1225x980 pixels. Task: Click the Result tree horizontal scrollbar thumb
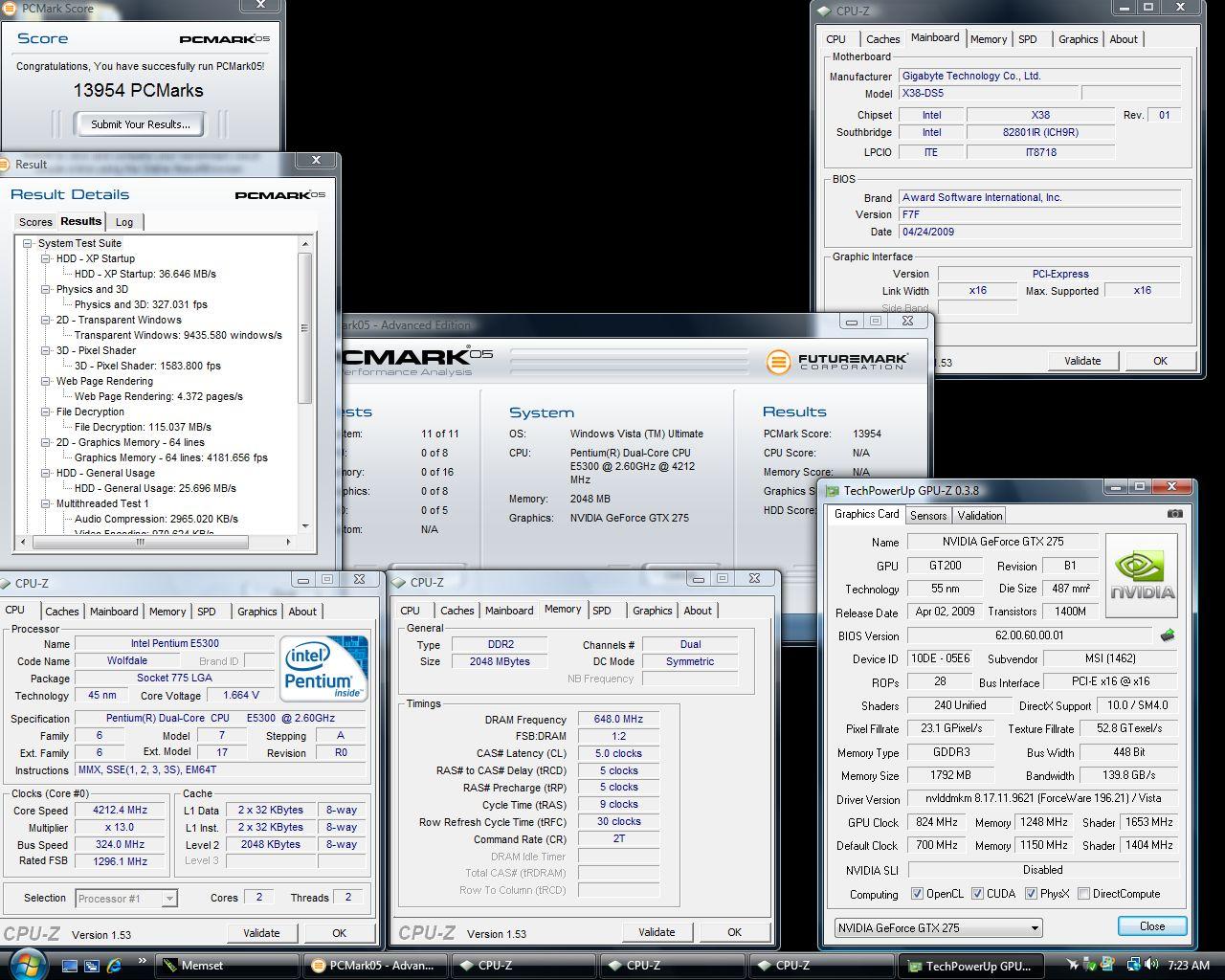pyautogui.click(x=140, y=541)
